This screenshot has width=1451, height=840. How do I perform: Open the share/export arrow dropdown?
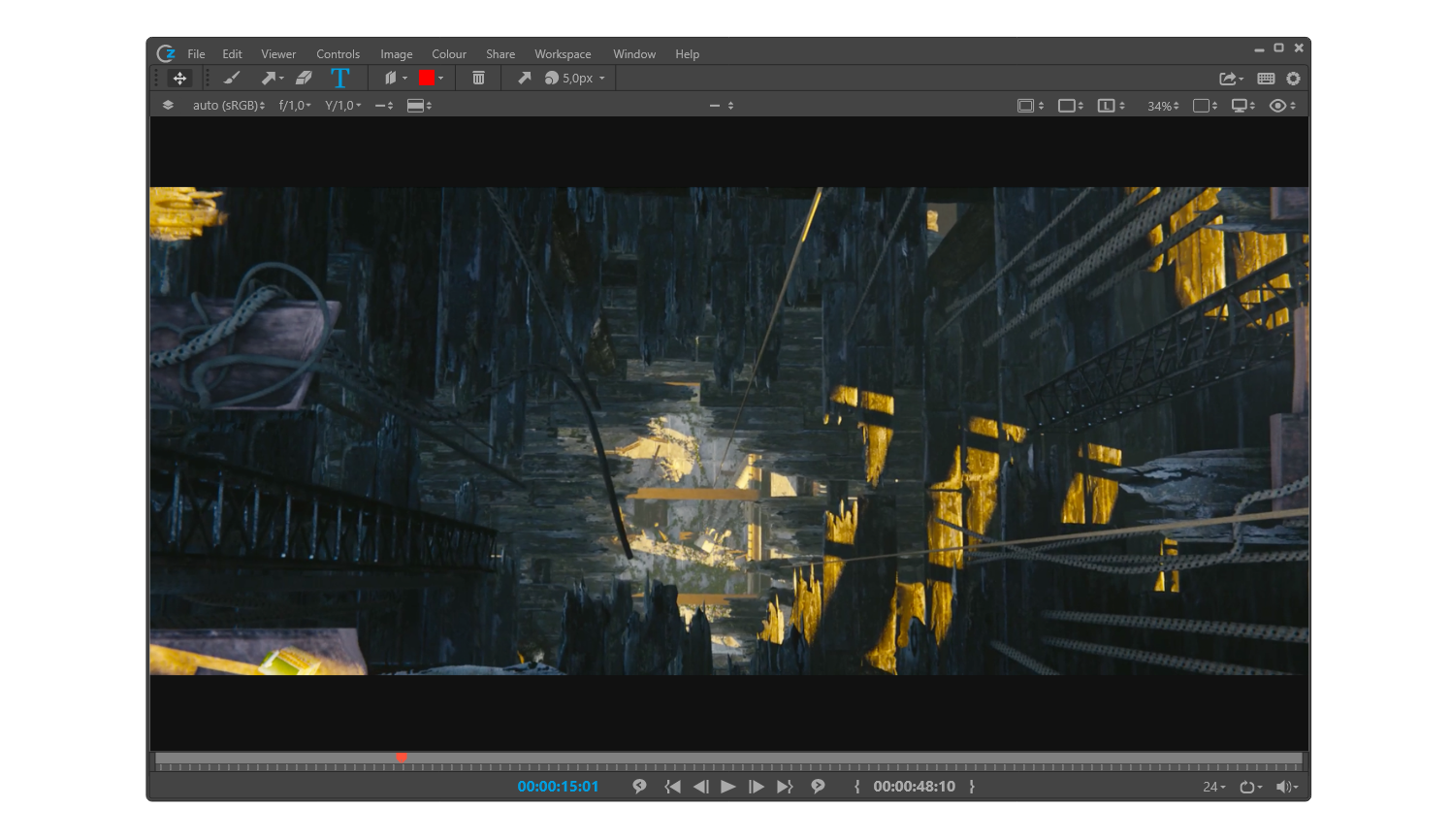(x=1231, y=79)
